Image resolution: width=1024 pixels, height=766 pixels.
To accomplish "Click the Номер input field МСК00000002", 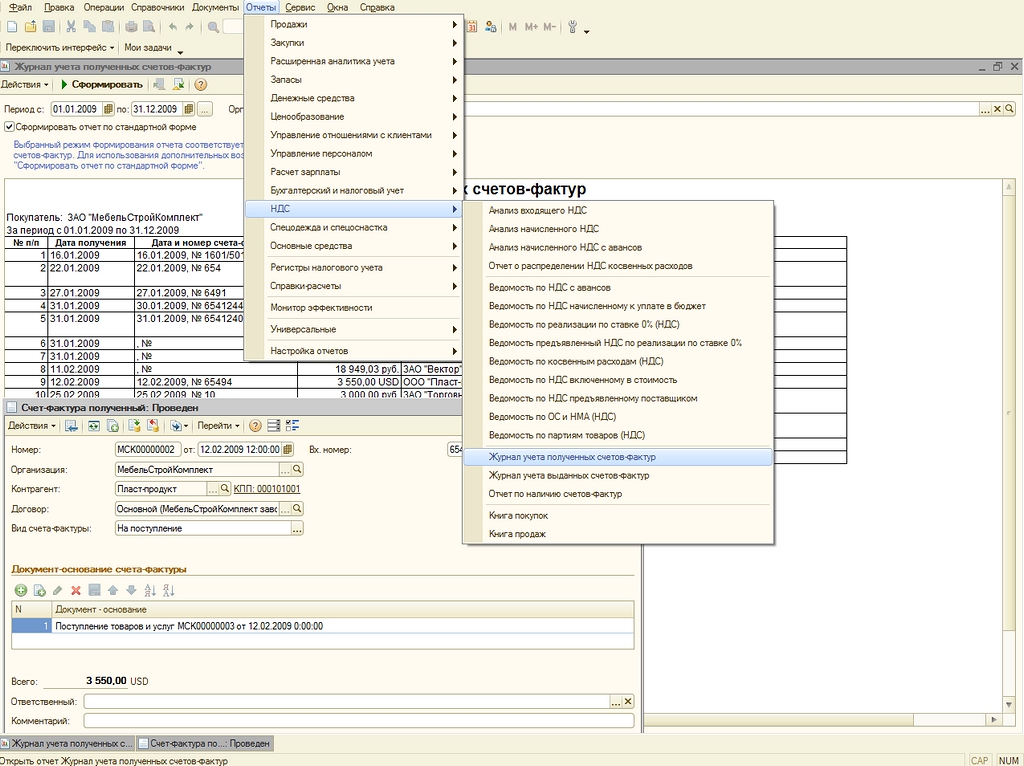I will 147,449.
